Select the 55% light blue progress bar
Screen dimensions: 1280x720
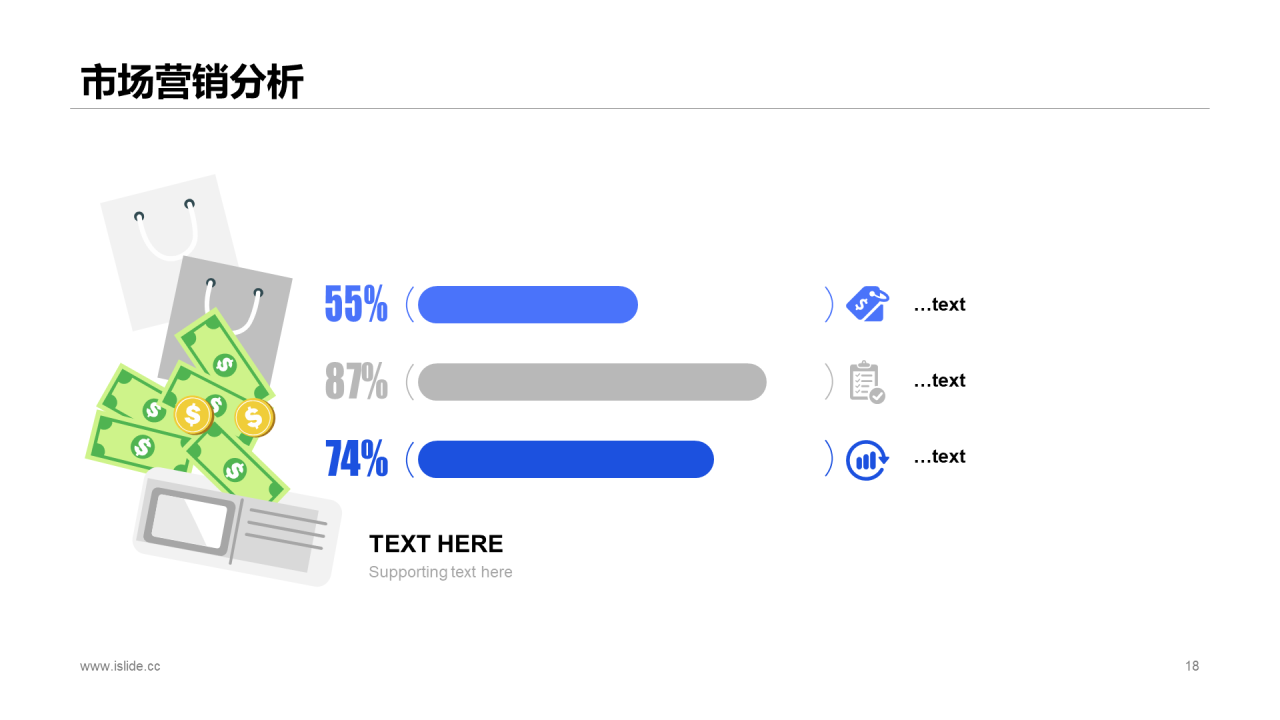[528, 304]
